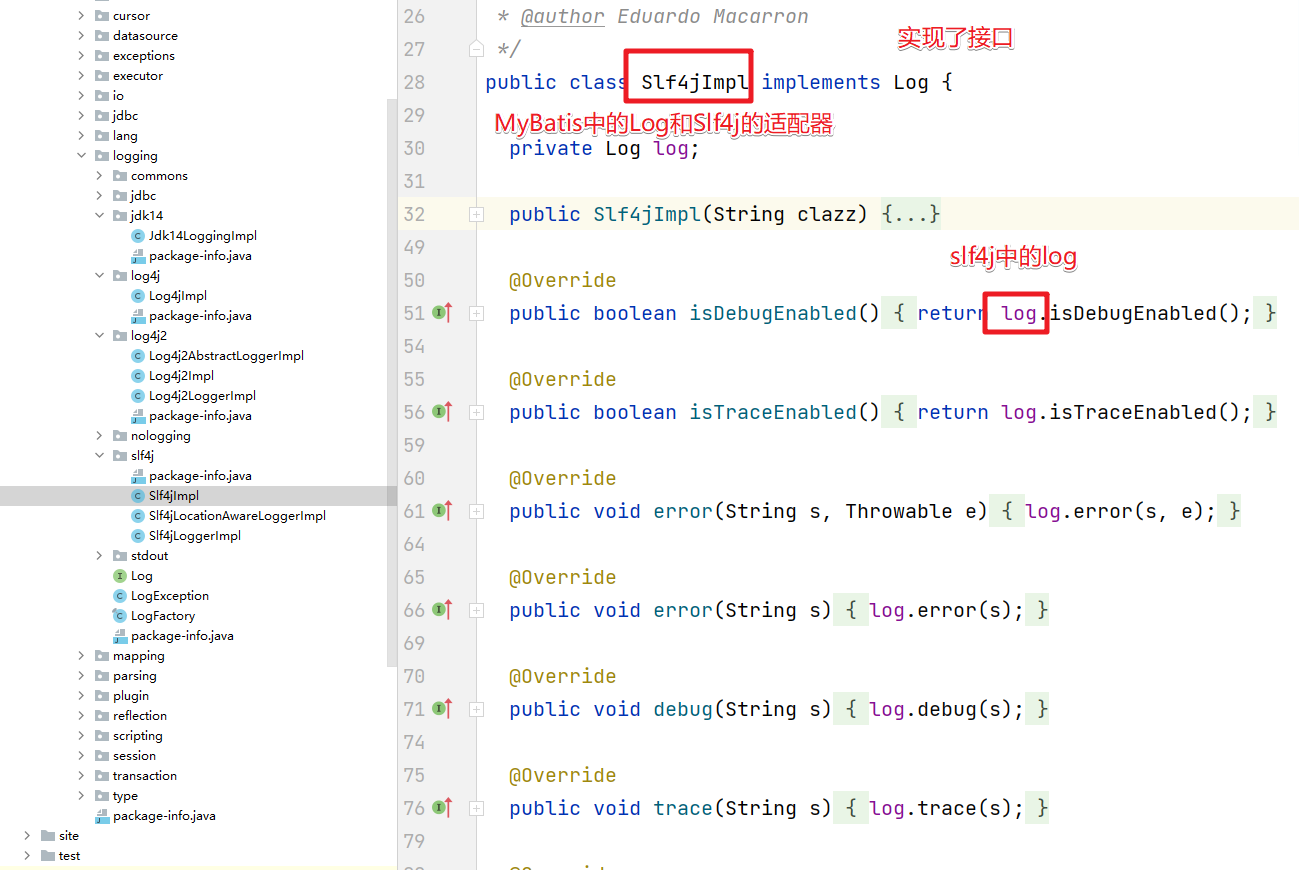The height and width of the screenshot is (870, 1299).
Task: Collapse the log4j2 folder
Action: coord(100,336)
